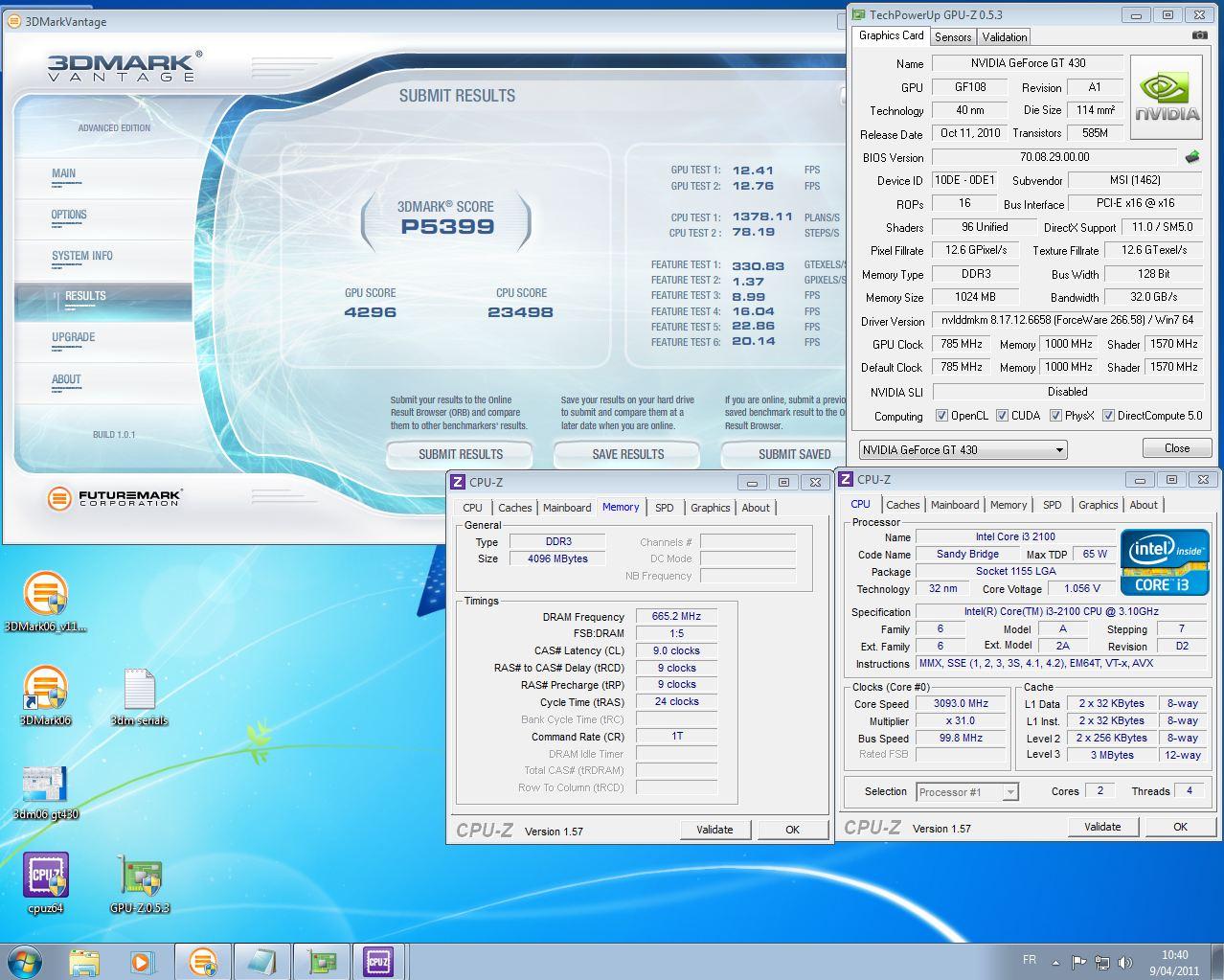Open SYSTEM INFO in 3DMark sidebar

(x=82, y=256)
